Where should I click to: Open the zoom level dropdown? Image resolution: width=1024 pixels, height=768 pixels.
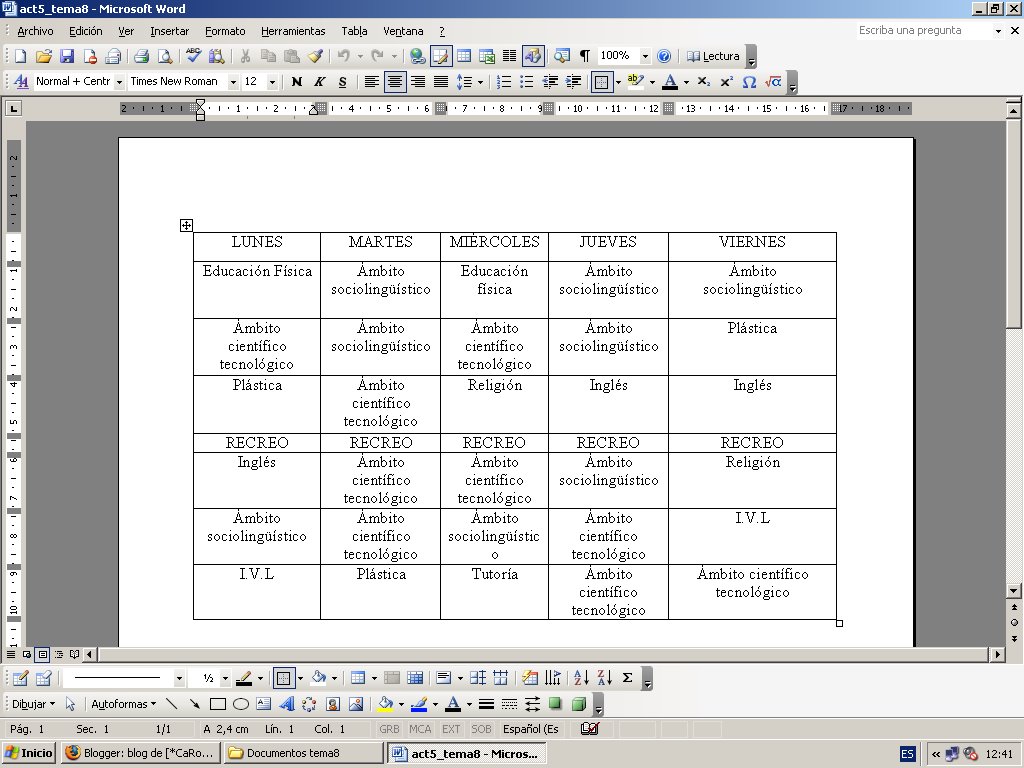point(645,56)
